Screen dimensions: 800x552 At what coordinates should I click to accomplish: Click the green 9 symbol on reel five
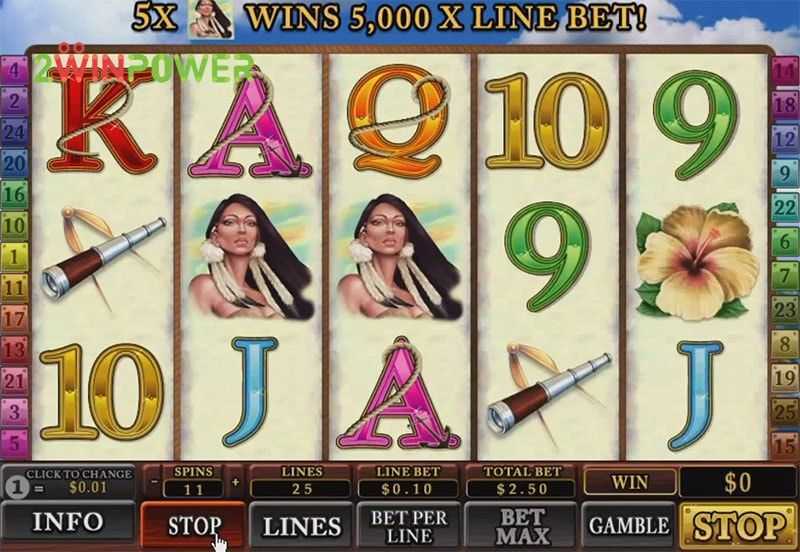point(696,124)
